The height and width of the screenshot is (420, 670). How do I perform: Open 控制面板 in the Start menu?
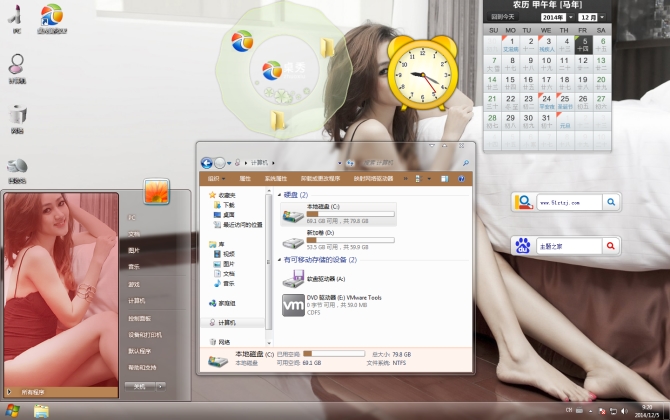pos(139,318)
